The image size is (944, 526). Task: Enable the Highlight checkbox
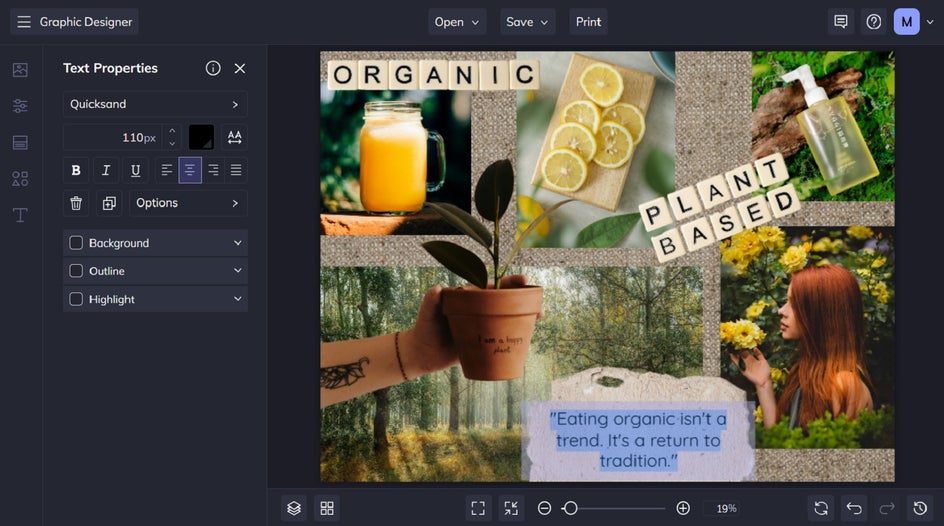[76, 299]
